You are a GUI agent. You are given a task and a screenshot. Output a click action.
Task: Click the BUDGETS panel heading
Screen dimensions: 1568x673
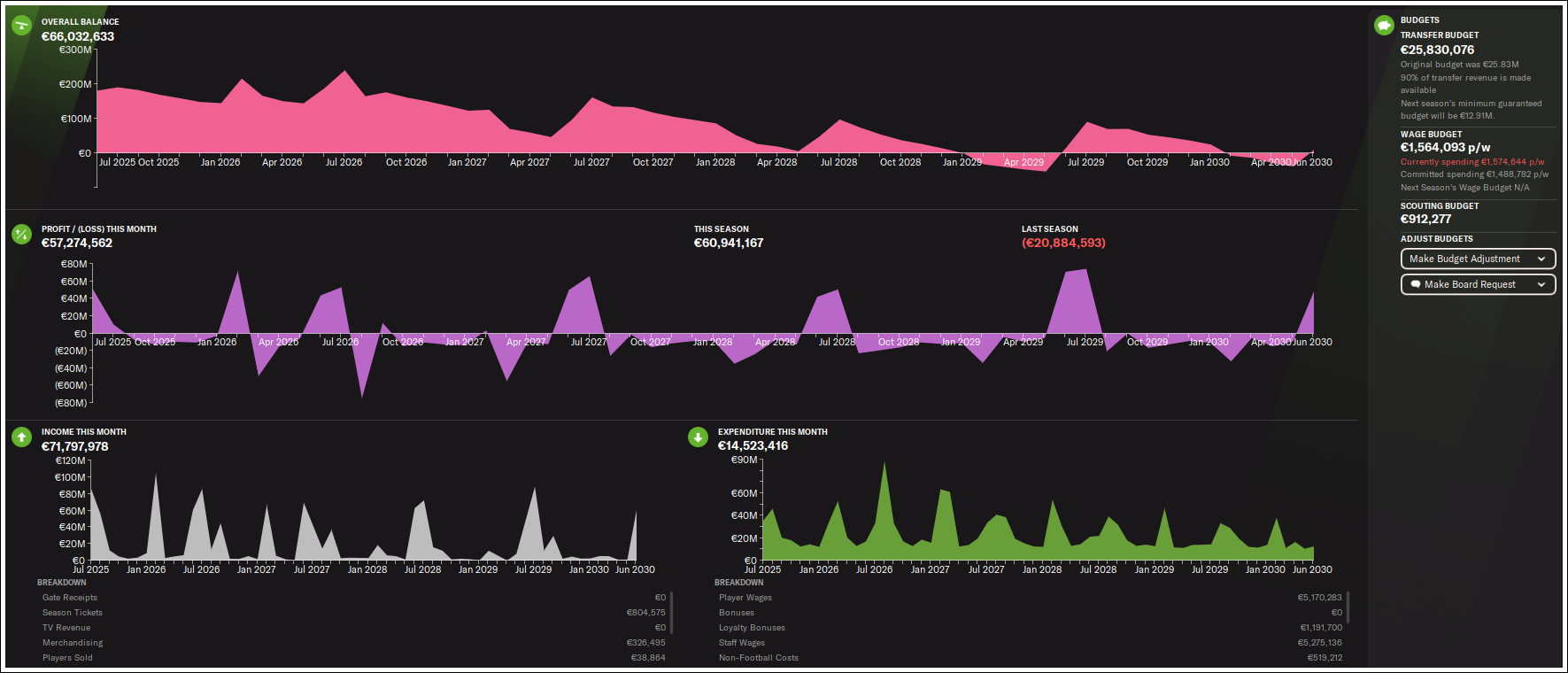(x=1420, y=20)
